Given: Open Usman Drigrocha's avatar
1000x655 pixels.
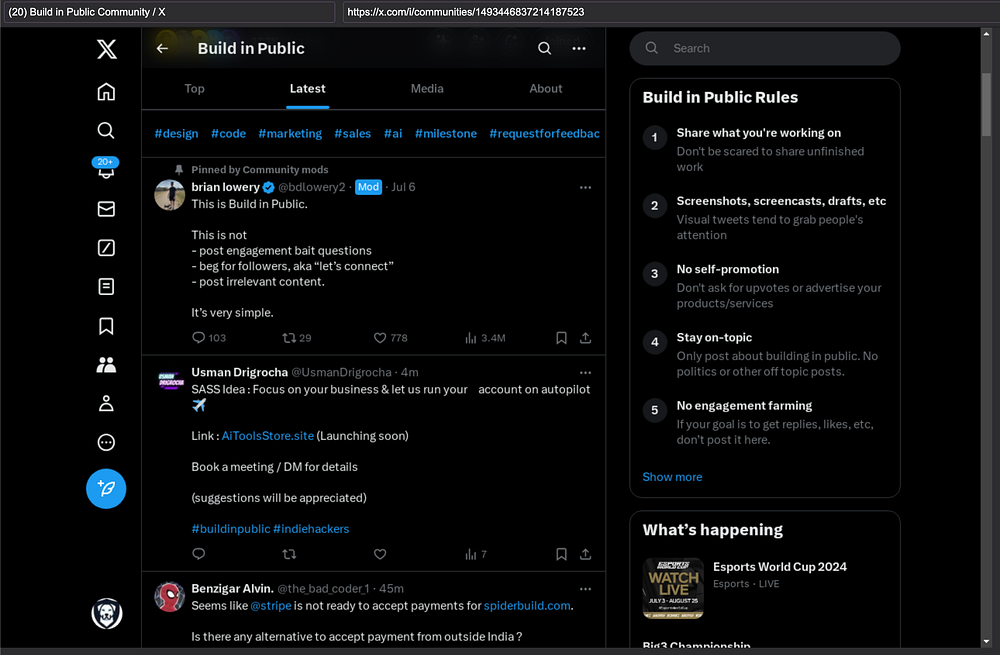Looking at the screenshot, I should (x=170, y=381).
